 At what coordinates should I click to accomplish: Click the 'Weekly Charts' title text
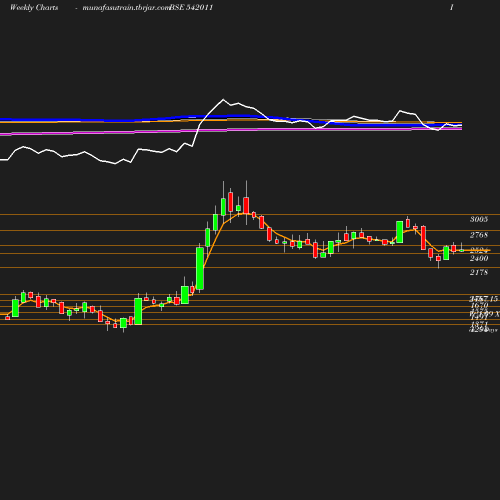tap(34, 7)
